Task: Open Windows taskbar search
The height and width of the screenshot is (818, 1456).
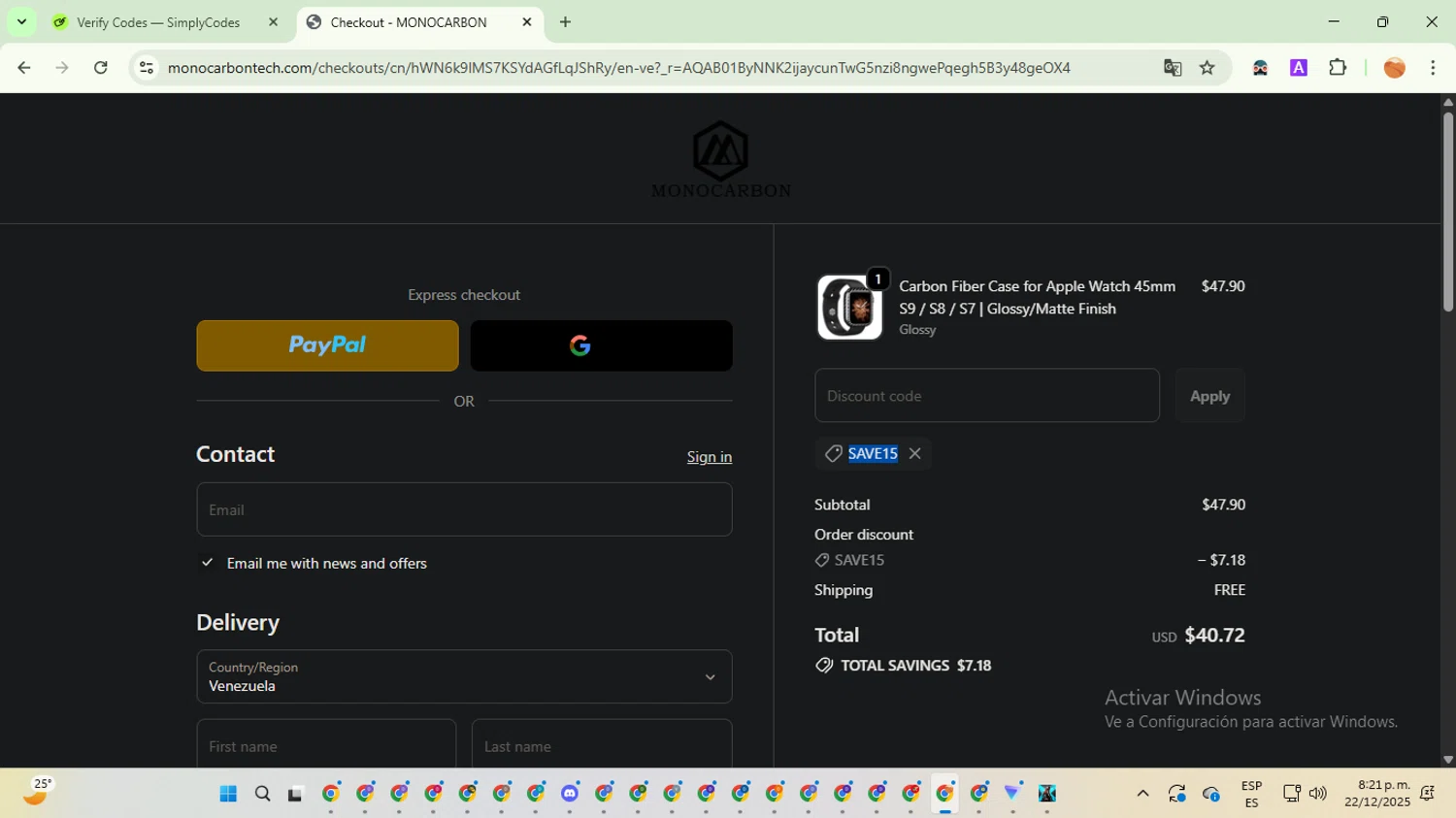Action: click(262, 794)
